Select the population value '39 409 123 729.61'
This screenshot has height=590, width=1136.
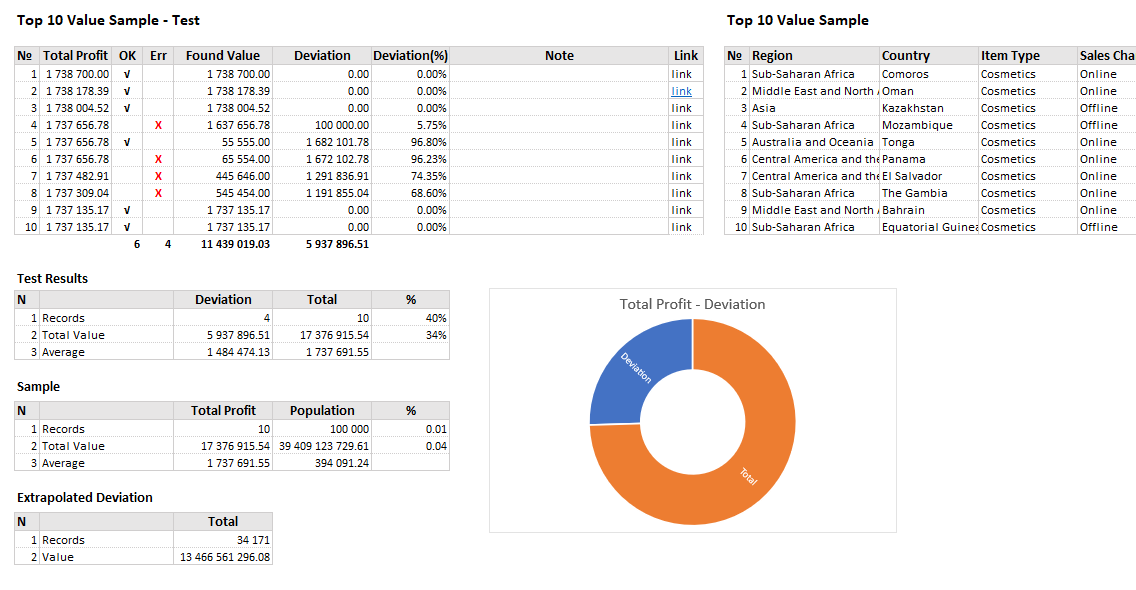322,446
